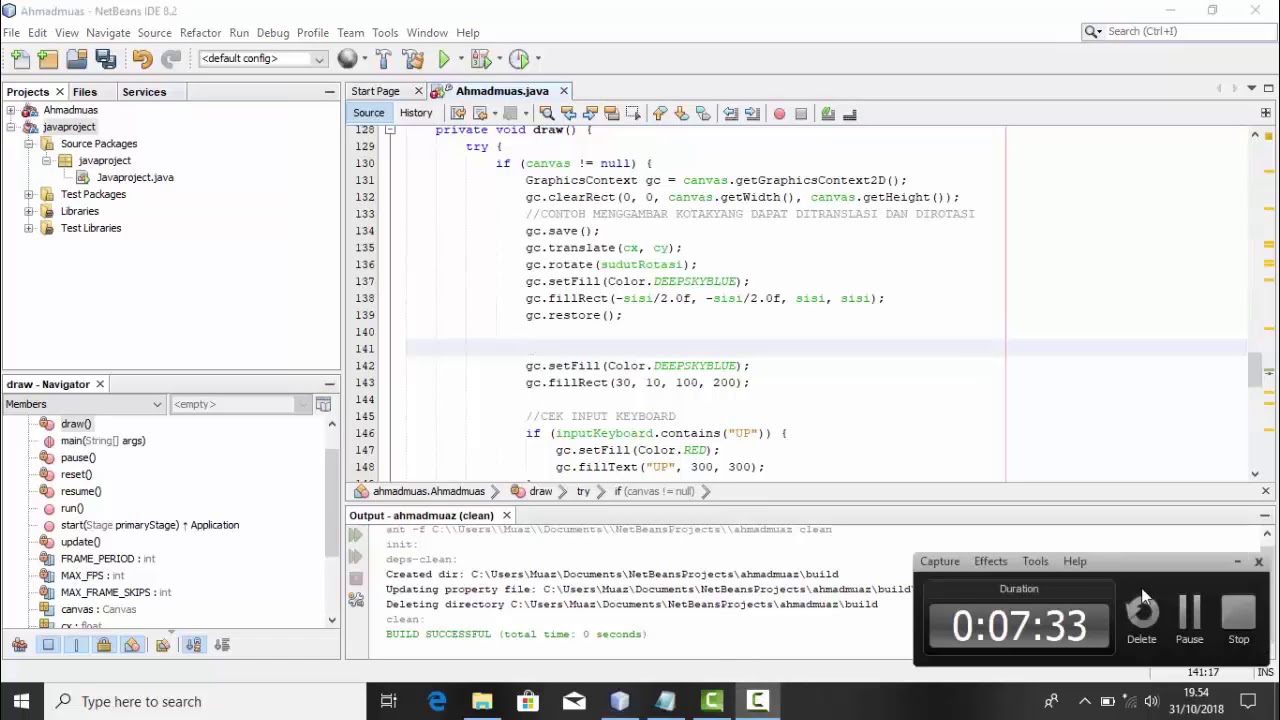Click the Uncomment lines editor icon
Image resolution: width=1280 pixels, height=720 pixels.
click(x=850, y=113)
